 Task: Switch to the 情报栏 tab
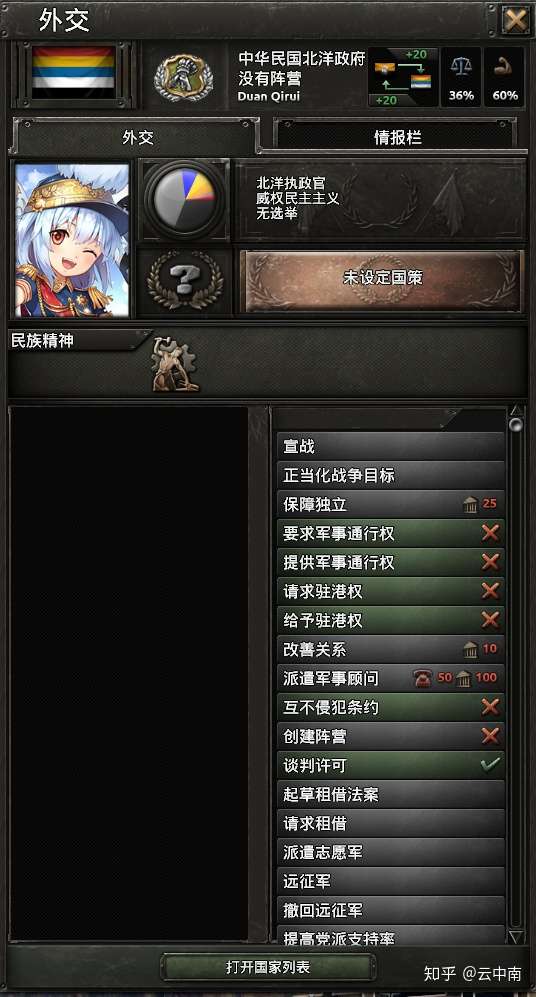(x=397, y=137)
